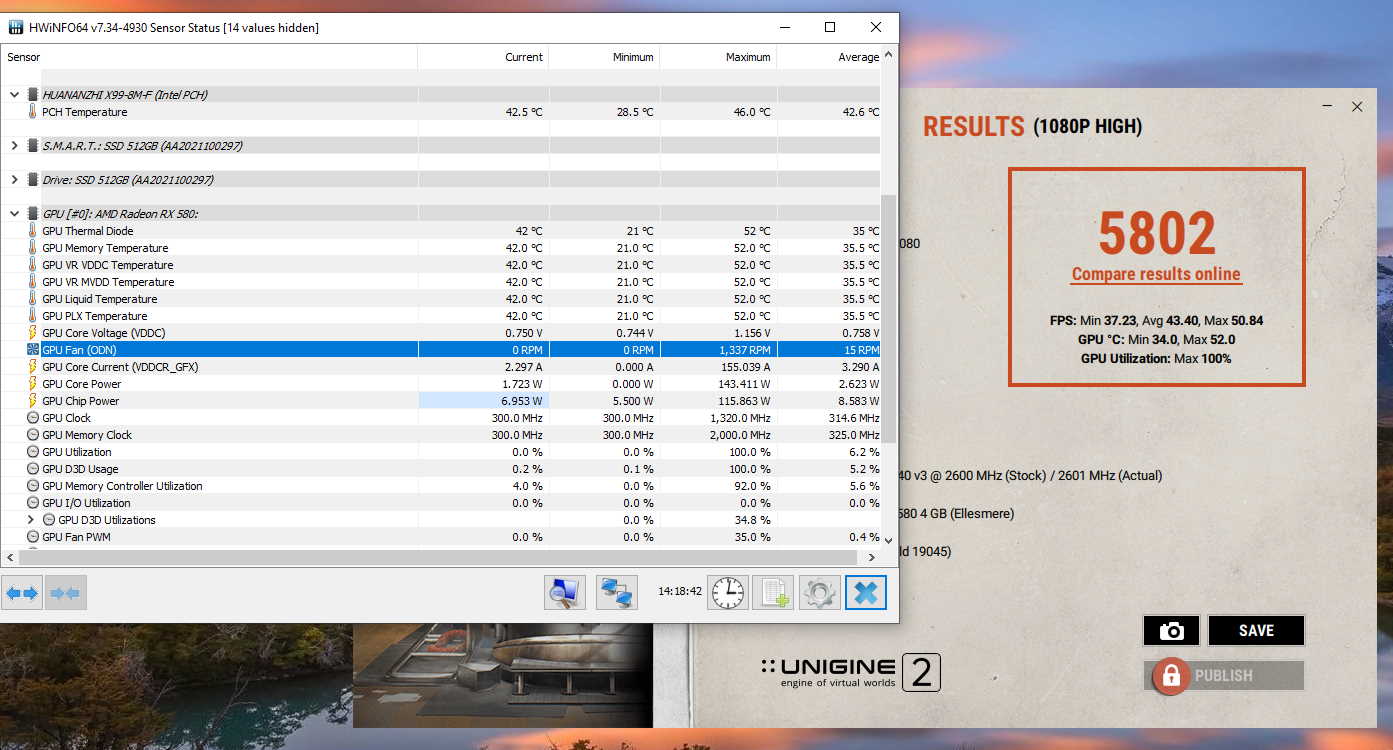1393x750 pixels.
Task: Click the fan icon beside GPU Fan (ODN)
Action: (32, 350)
